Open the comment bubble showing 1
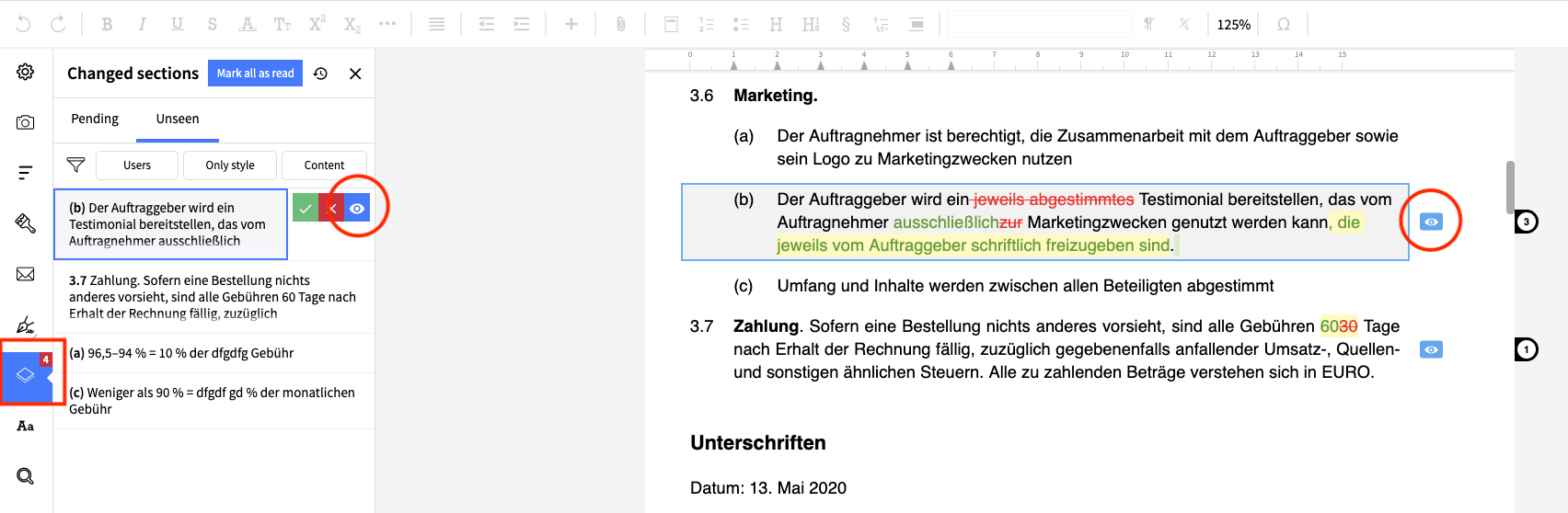 pyautogui.click(x=1527, y=349)
